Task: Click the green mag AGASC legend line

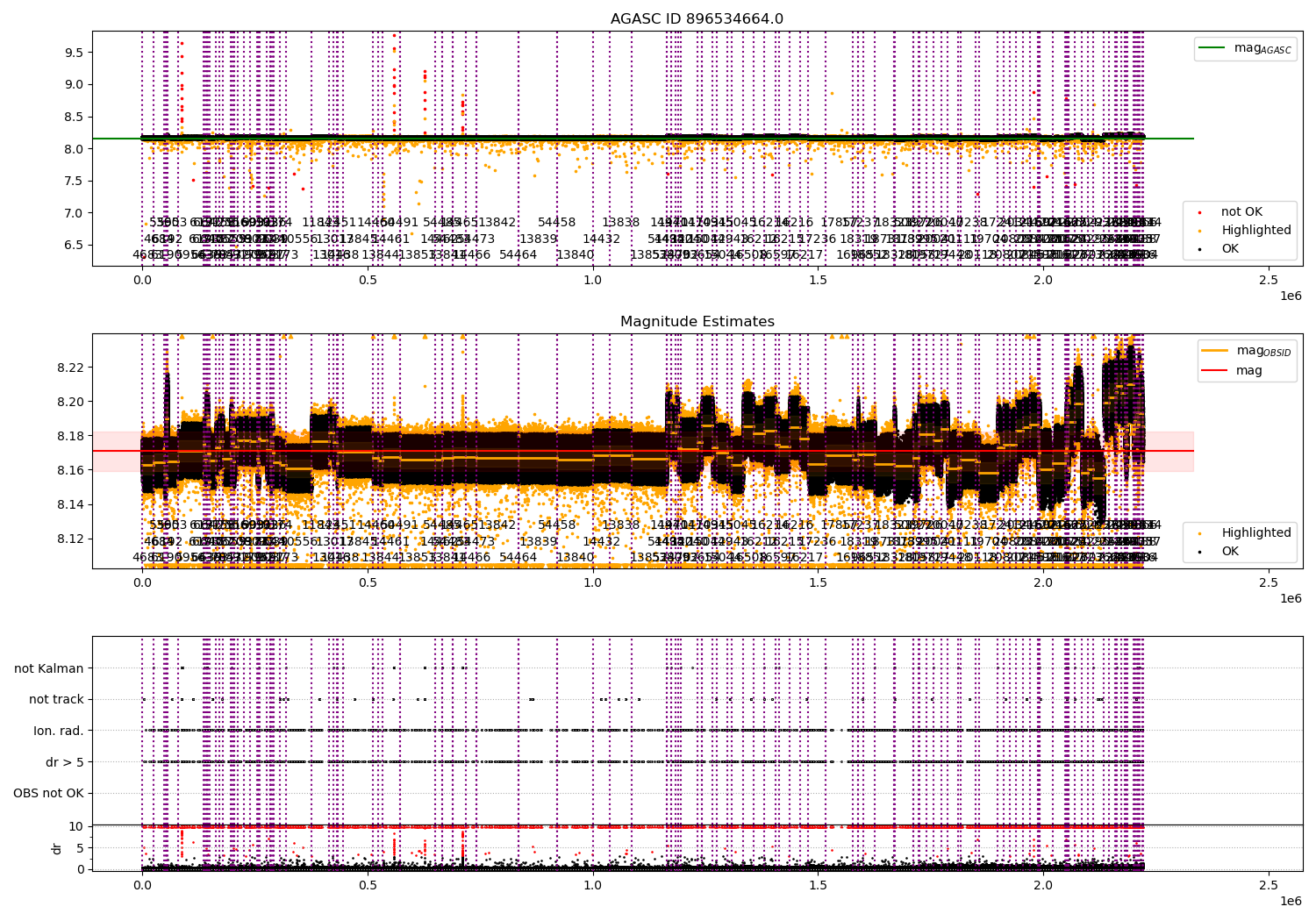Action: (1213, 48)
